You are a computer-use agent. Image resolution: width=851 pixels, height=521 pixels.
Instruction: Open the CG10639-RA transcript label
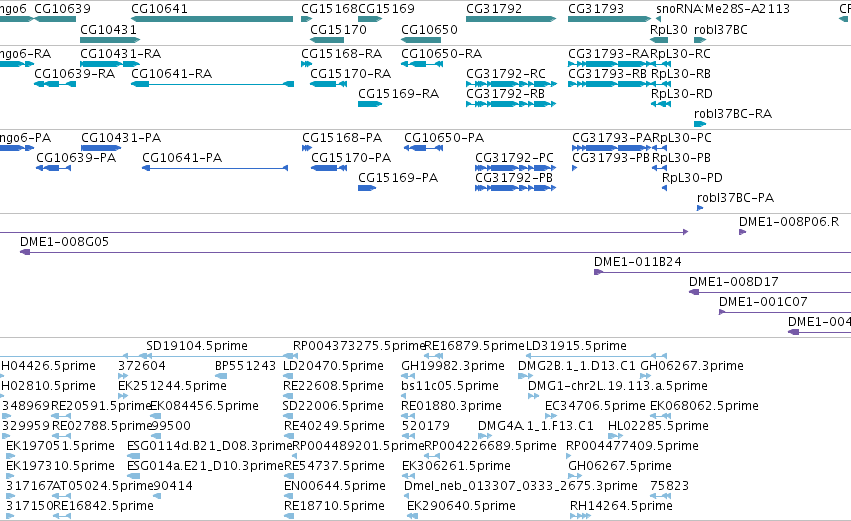point(74,74)
